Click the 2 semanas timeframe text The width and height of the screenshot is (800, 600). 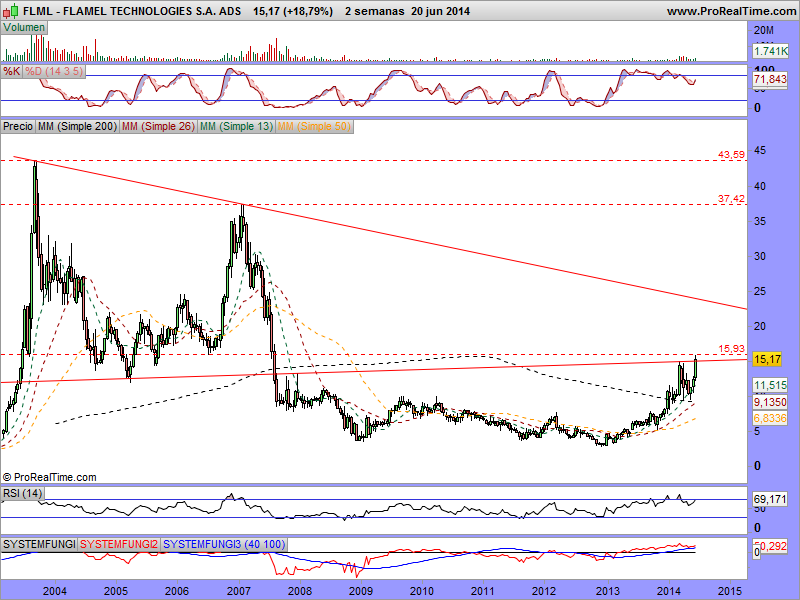(374, 11)
